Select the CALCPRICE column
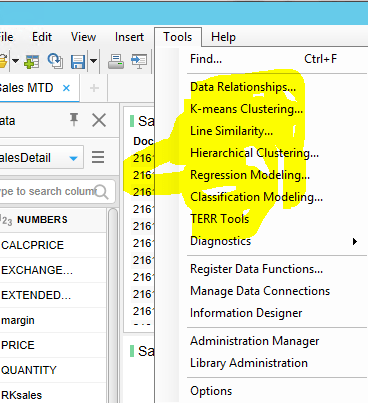 click(53, 245)
